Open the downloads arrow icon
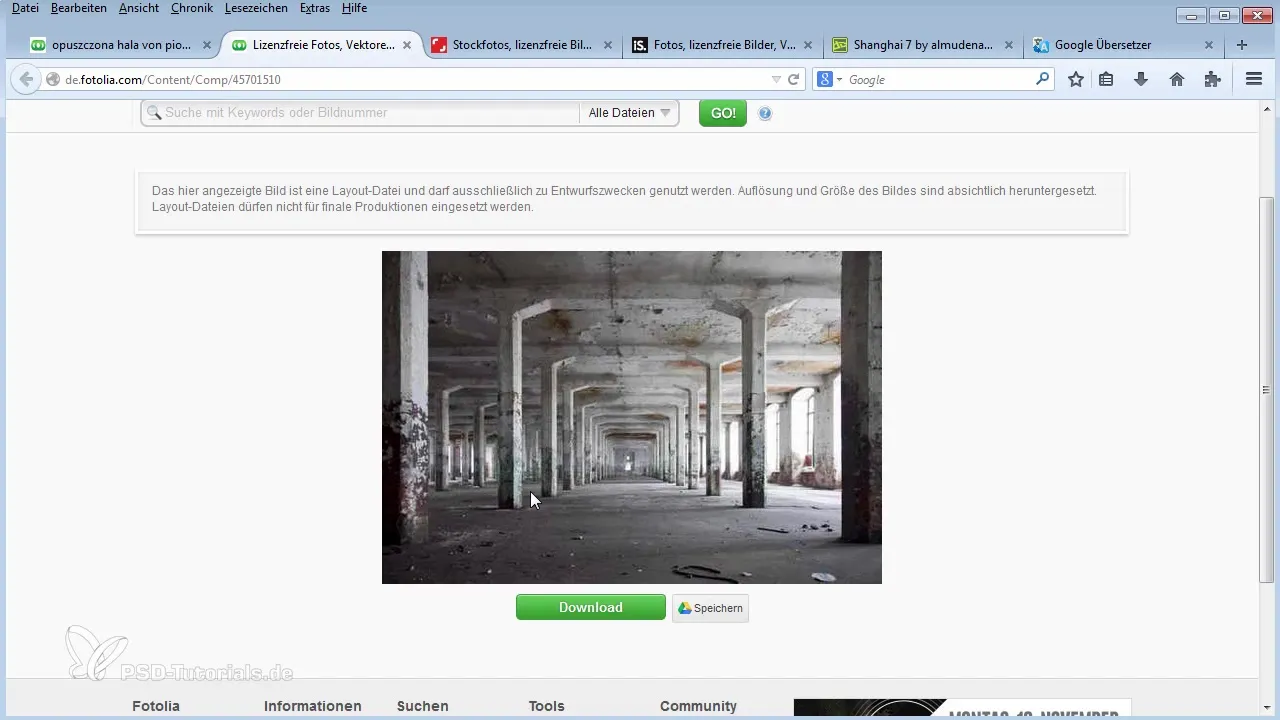The width and height of the screenshot is (1280, 720). tap(1141, 79)
